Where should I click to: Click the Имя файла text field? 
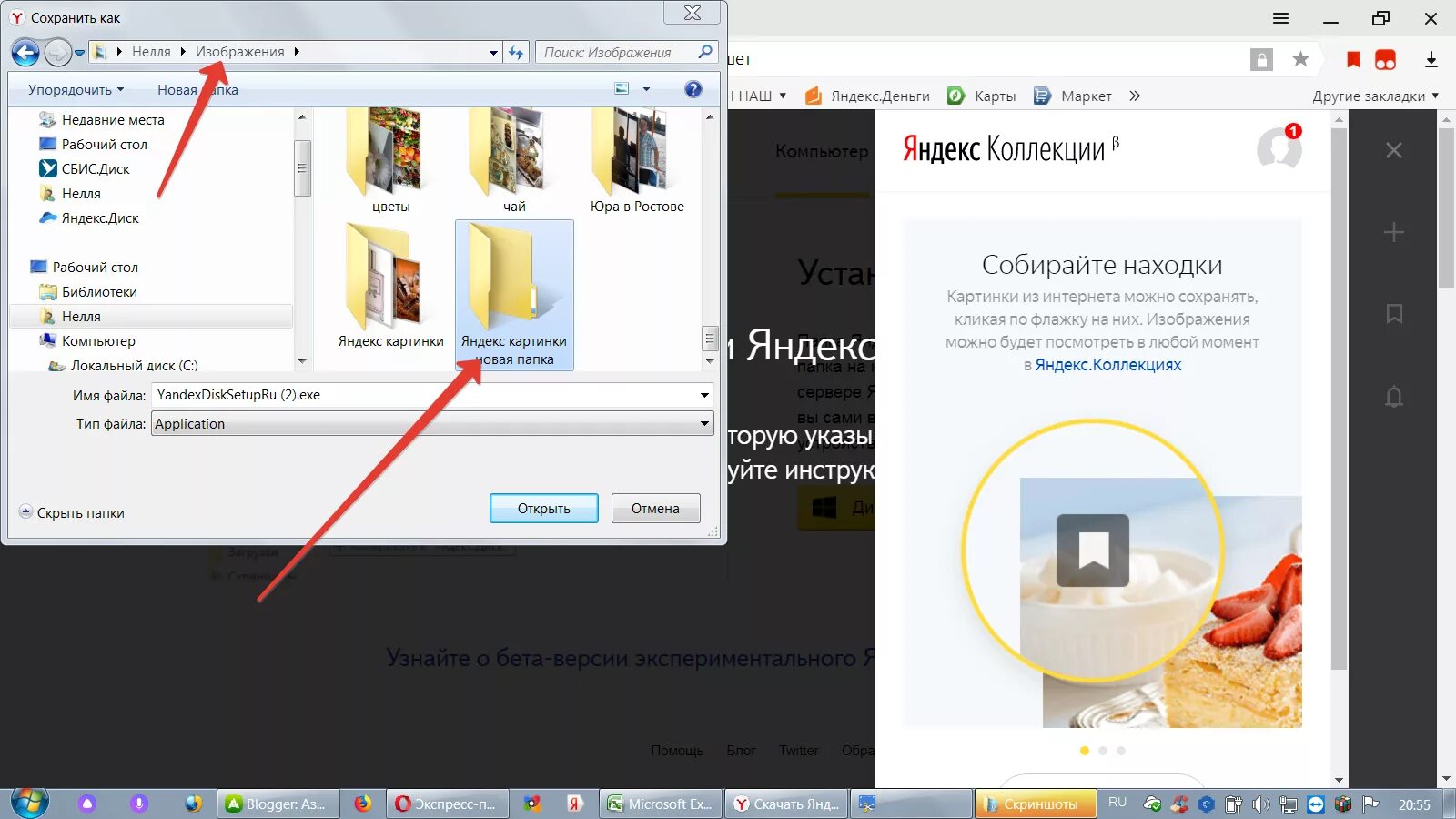click(x=424, y=395)
